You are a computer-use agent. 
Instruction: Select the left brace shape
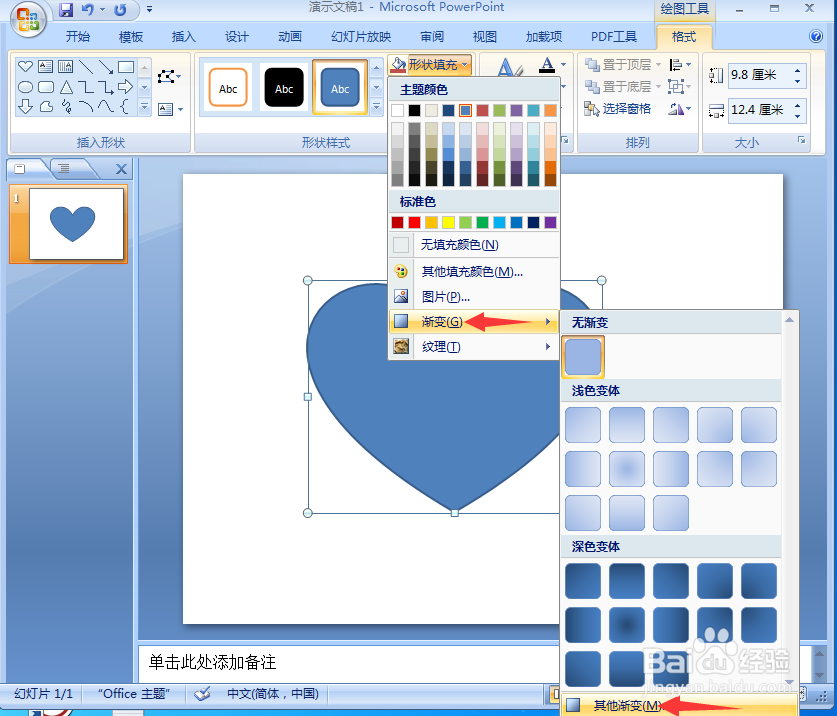click(x=124, y=107)
